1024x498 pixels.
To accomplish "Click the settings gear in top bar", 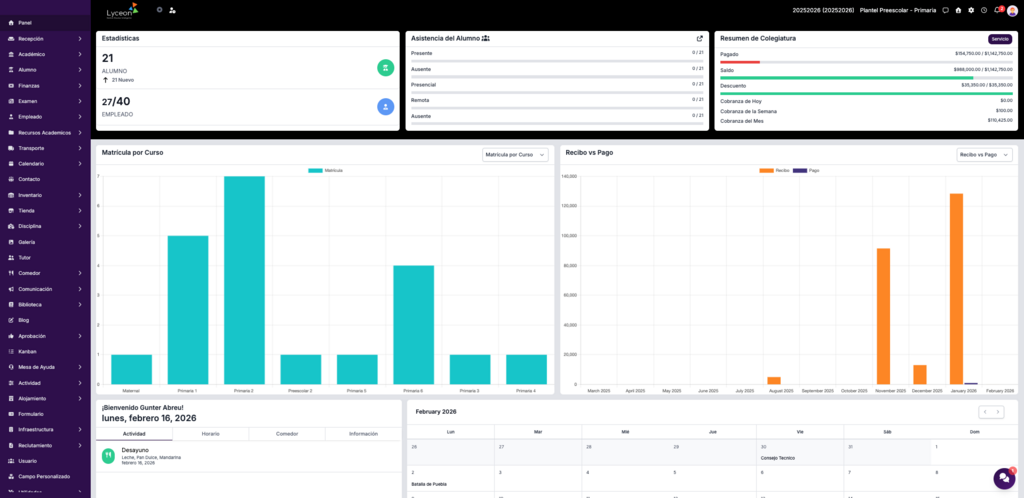I will 970,10.
